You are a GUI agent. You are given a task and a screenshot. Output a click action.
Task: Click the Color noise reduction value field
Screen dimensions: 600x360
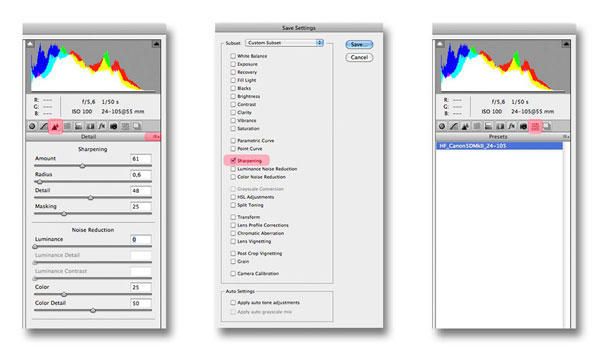pyautogui.click(x=140, y=287)
